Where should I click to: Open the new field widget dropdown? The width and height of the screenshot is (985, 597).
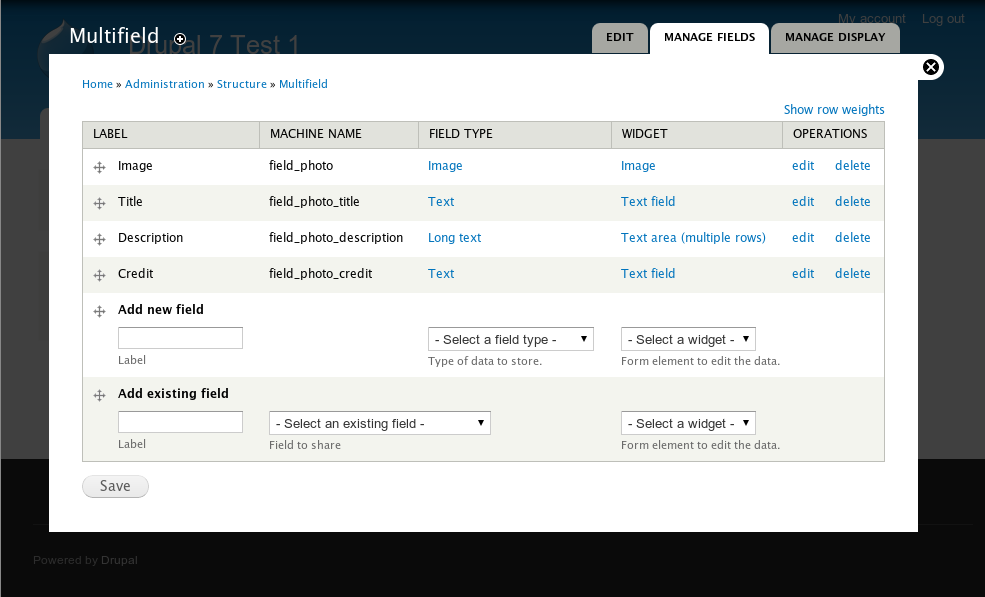click(688, 339)
